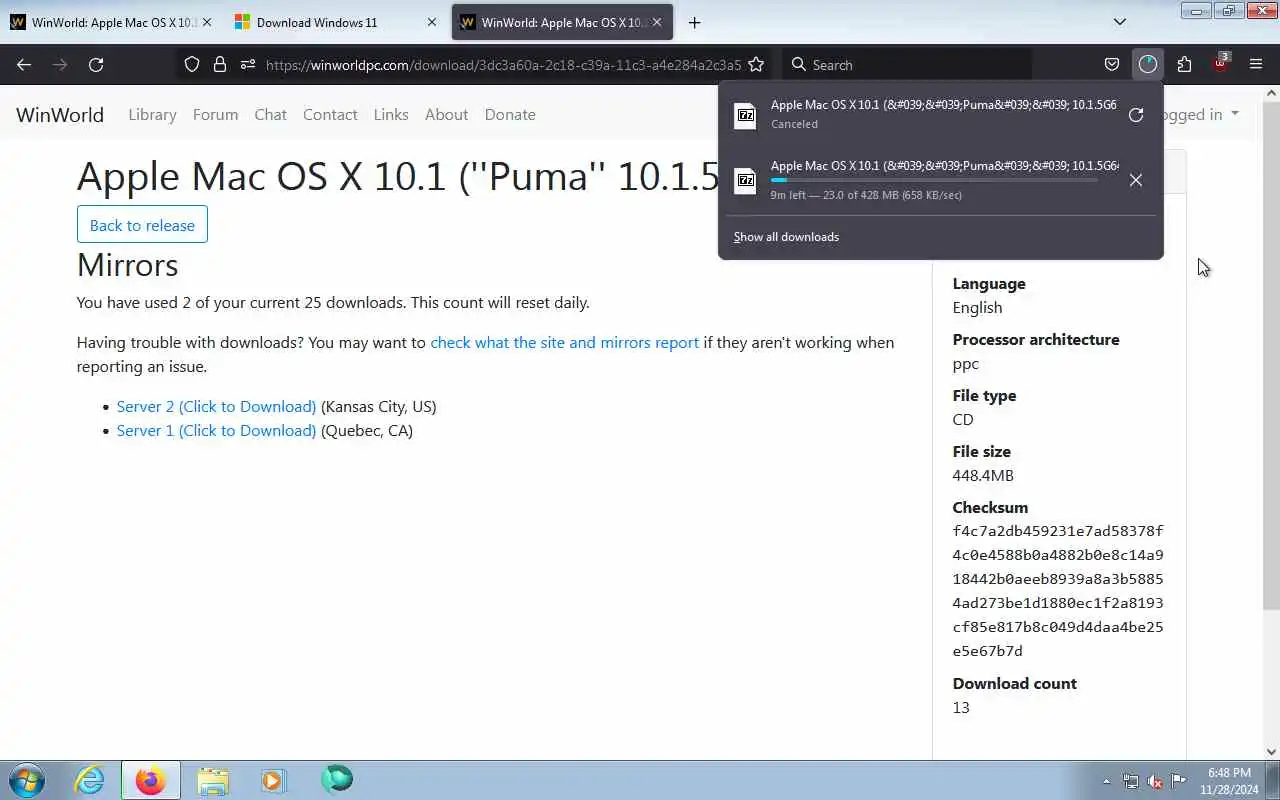Select the Download count value 13
This screenshot has width=1280, height=800.
[x=961, y=707]
